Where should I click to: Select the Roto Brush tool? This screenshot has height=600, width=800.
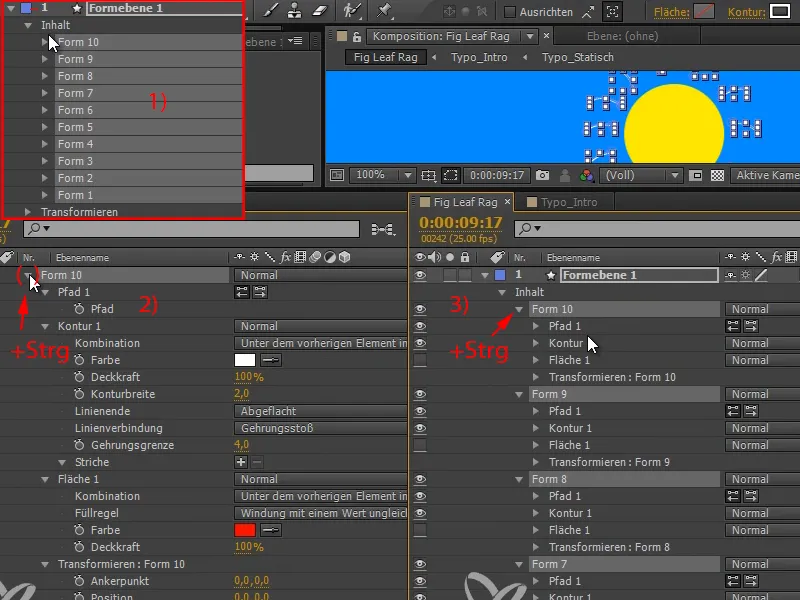click(x=352, y=11)
